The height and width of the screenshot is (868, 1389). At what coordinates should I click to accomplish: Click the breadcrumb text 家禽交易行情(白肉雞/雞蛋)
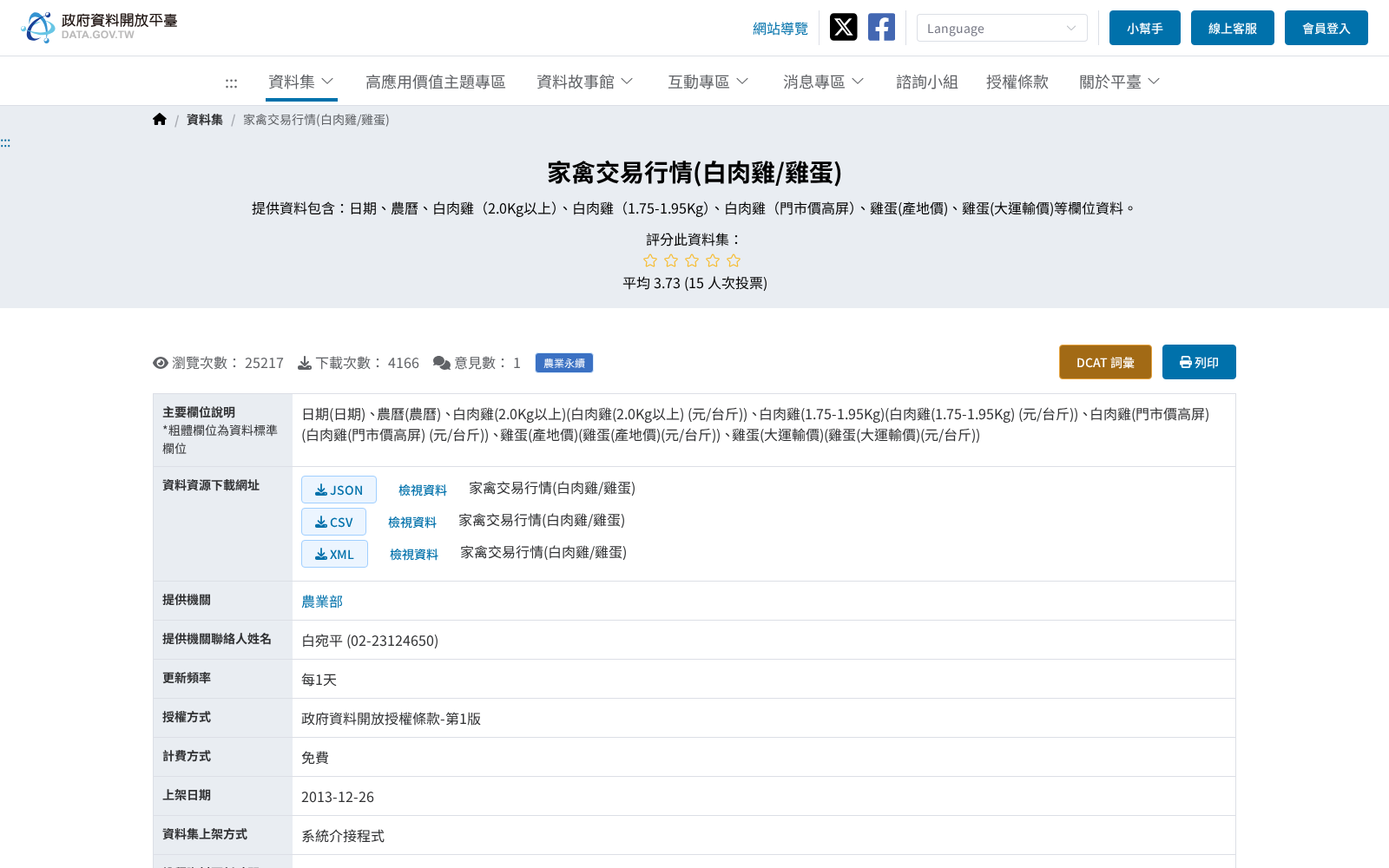click(x=316, y=120)
